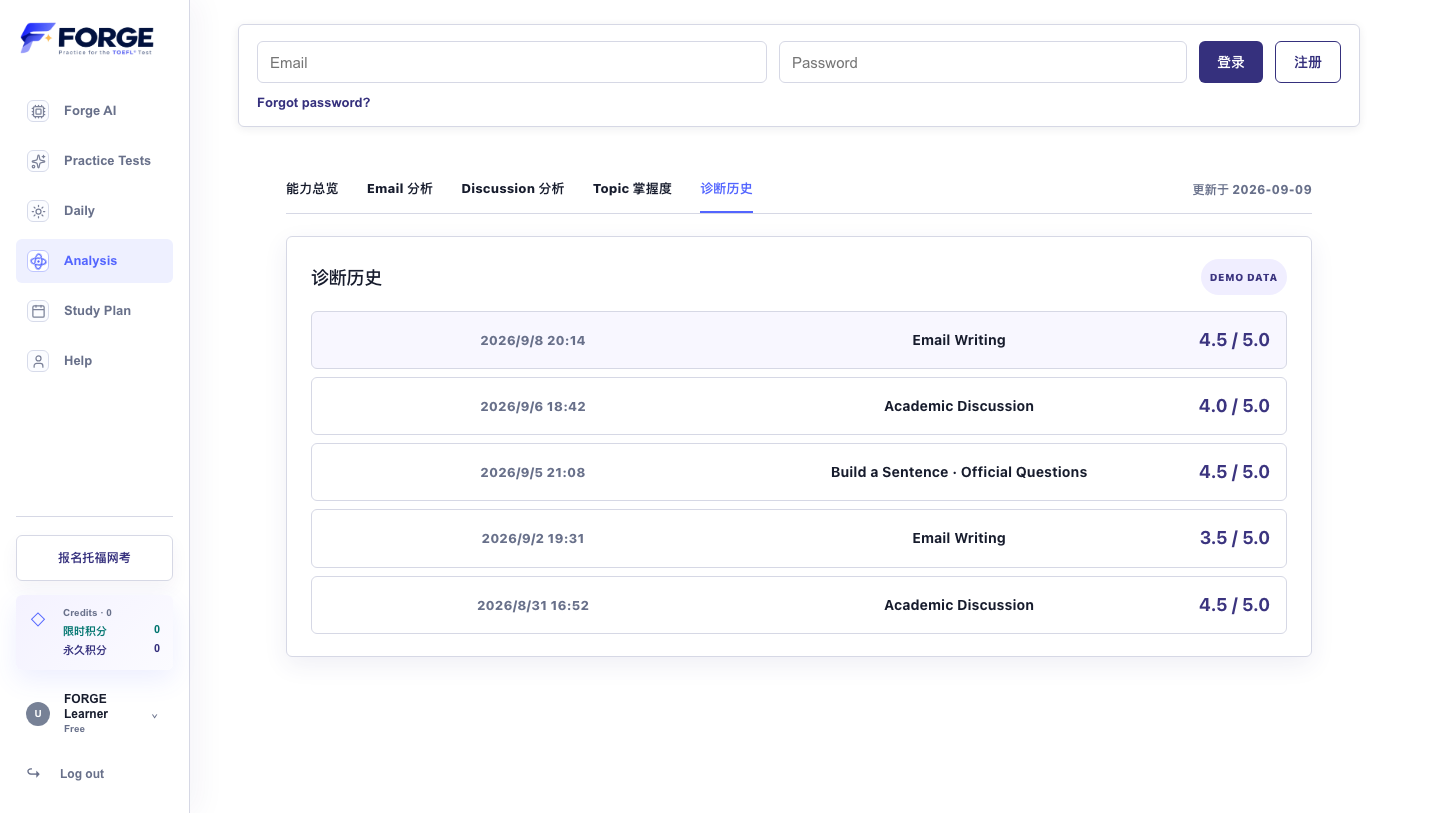The height and width of the screenshot is (813, 1440).
Task: Click the Log out link
Action: (x=82, y=774)
